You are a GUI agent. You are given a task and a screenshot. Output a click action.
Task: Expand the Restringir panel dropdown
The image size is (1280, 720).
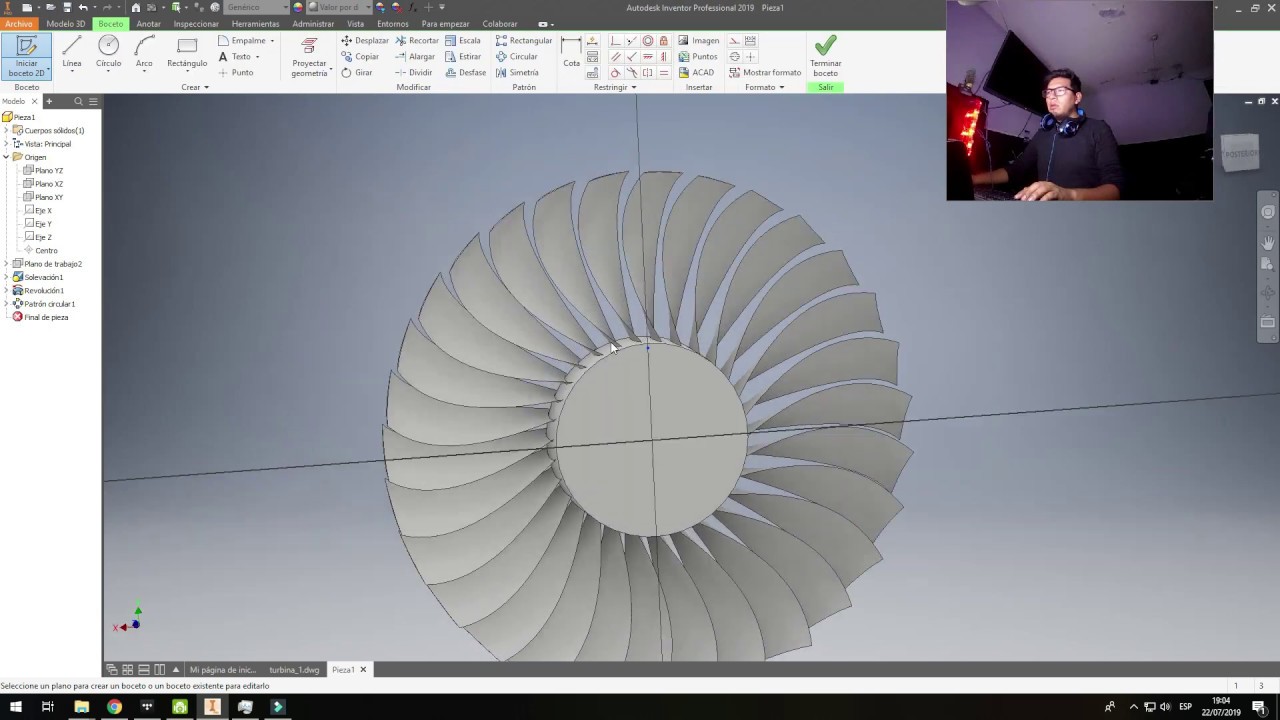615,87
